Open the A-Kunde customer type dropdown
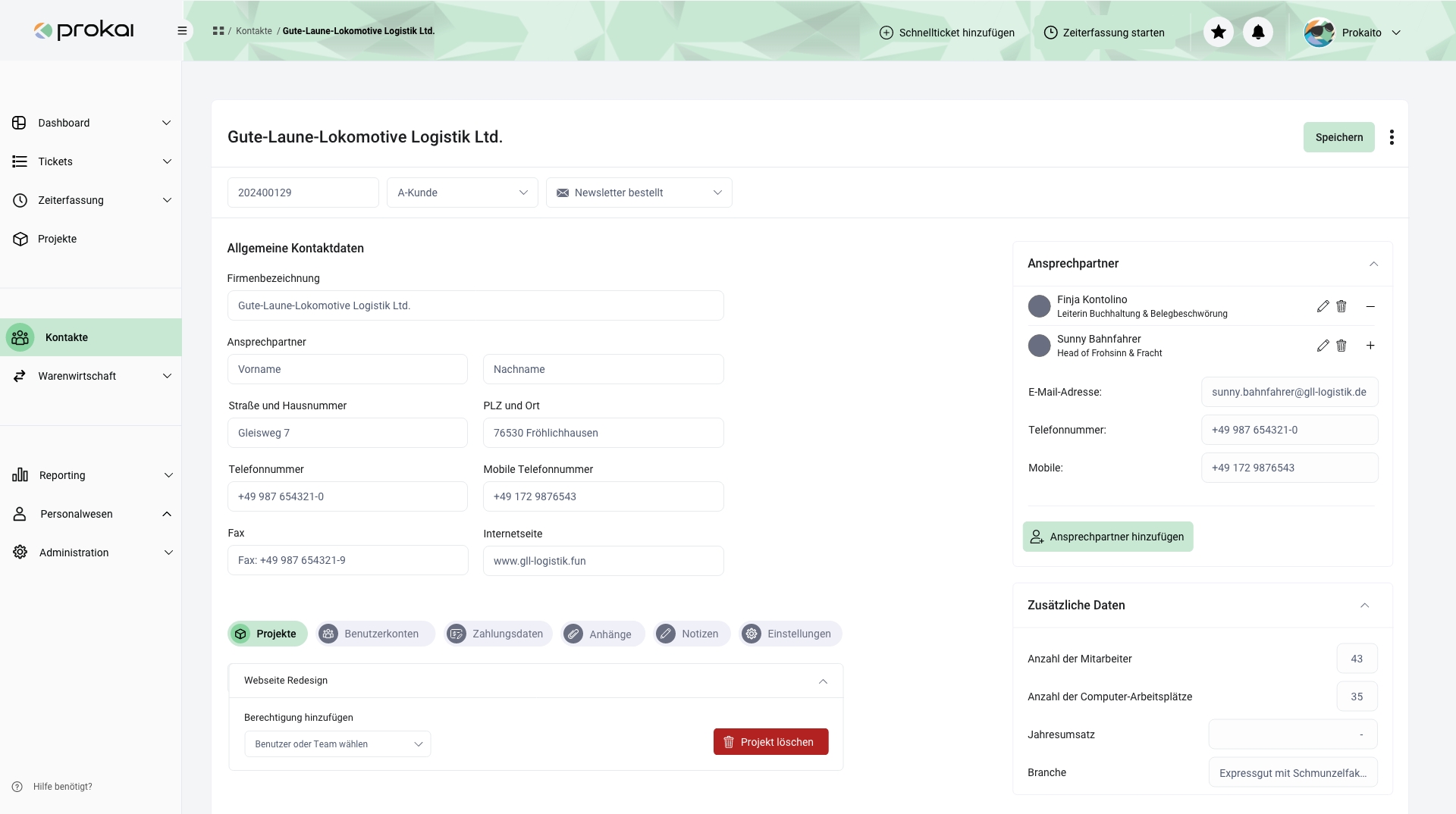This screenshot has width=1456, height=814. pos(462,193)
